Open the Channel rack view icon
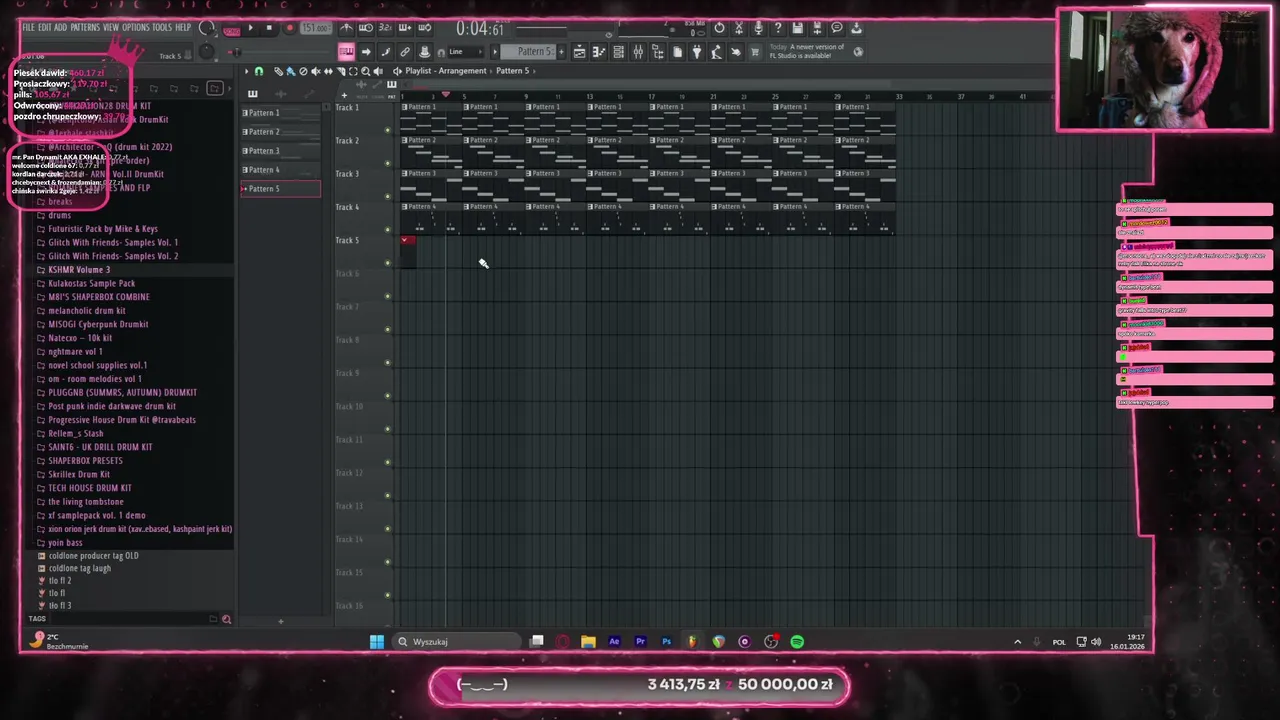 pos(618,52)
